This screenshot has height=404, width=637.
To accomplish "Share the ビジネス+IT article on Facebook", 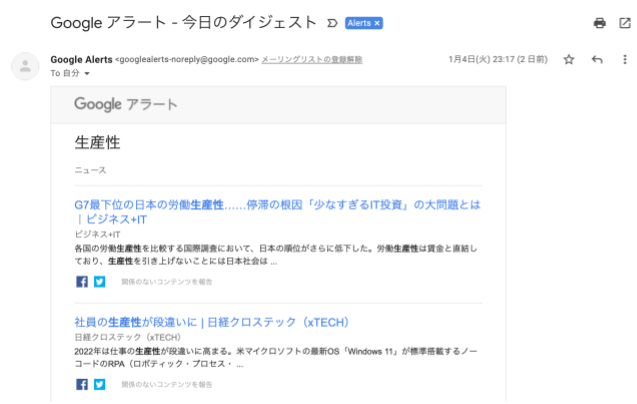I will coord(82,282).
